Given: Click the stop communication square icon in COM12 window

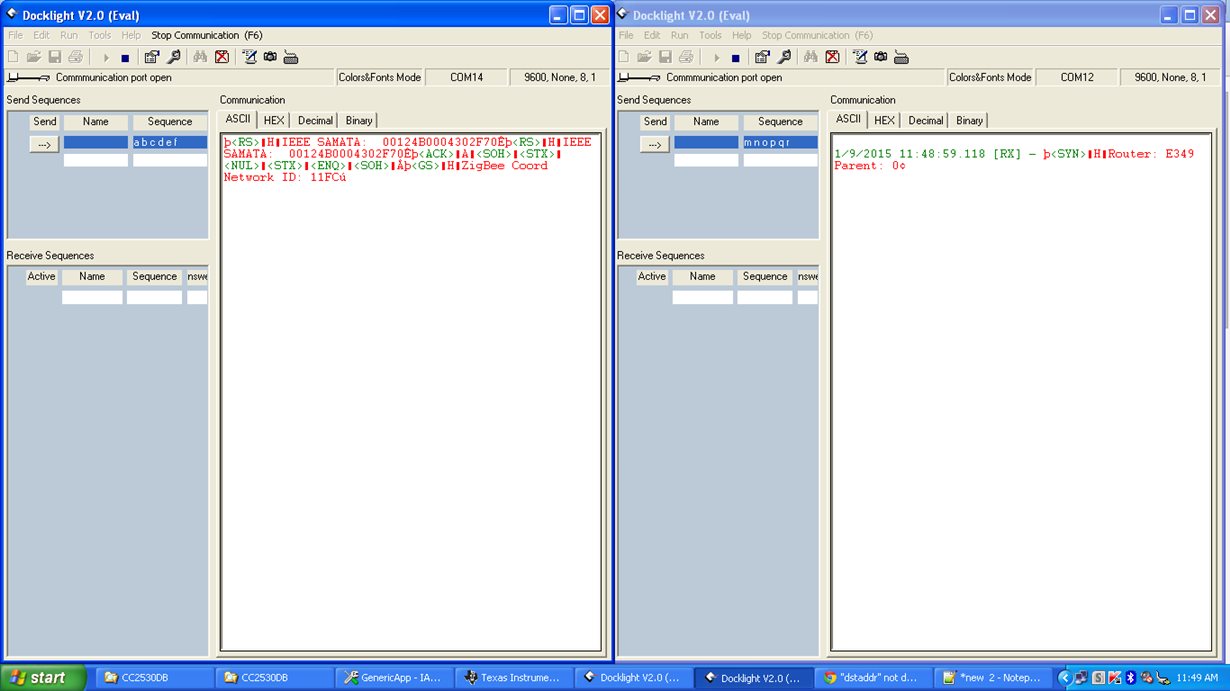Looking at the screenshot, I should (735, 58).
